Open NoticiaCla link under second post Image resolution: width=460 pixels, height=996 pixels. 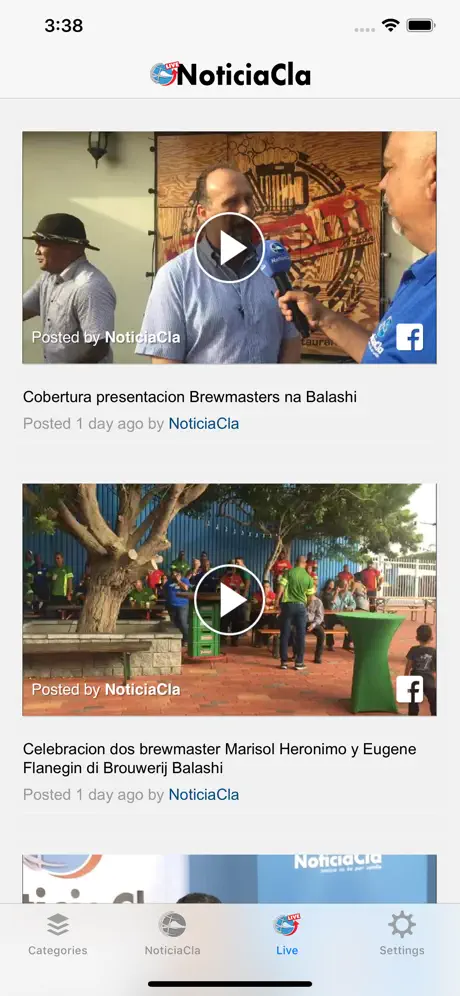pyautogui.click(x=204, y=795)
